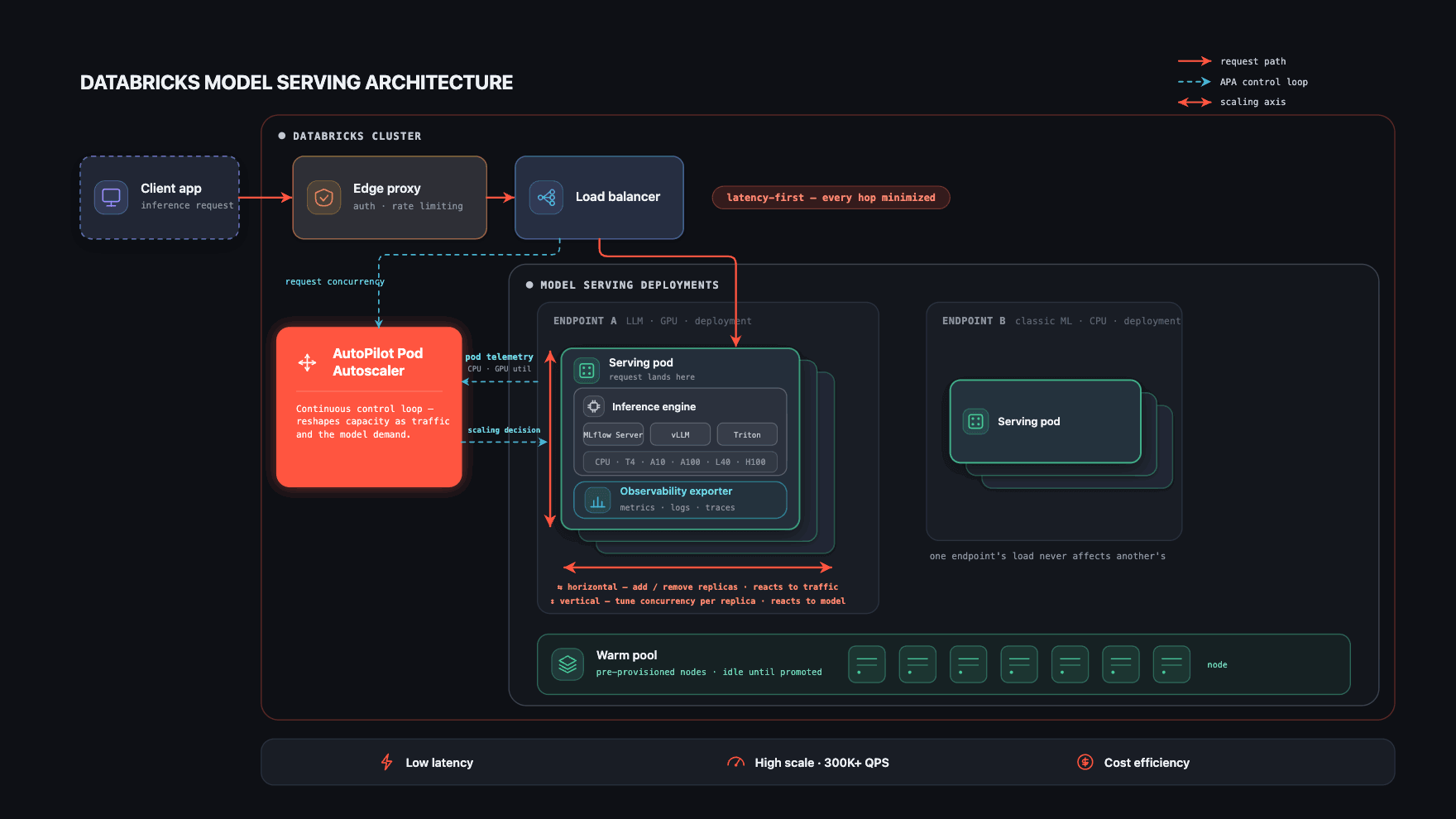Select the High scale gauge icon

[x=735, y=762]
